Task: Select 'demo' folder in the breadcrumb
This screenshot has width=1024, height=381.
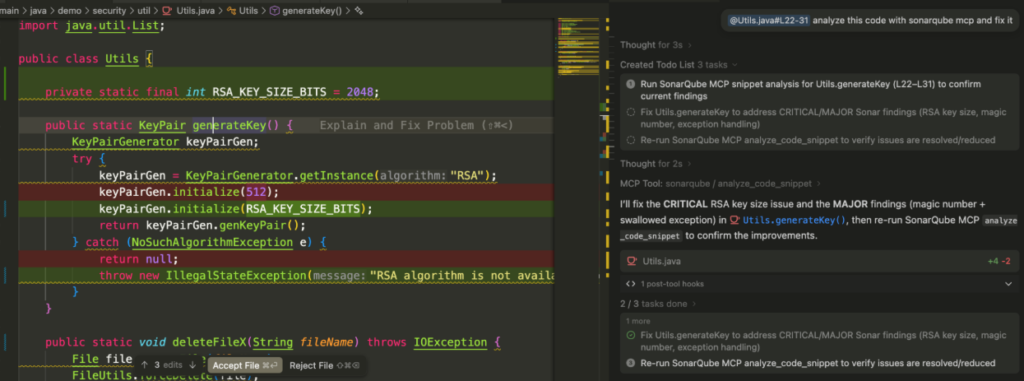Action: click(x=69, y=10)
